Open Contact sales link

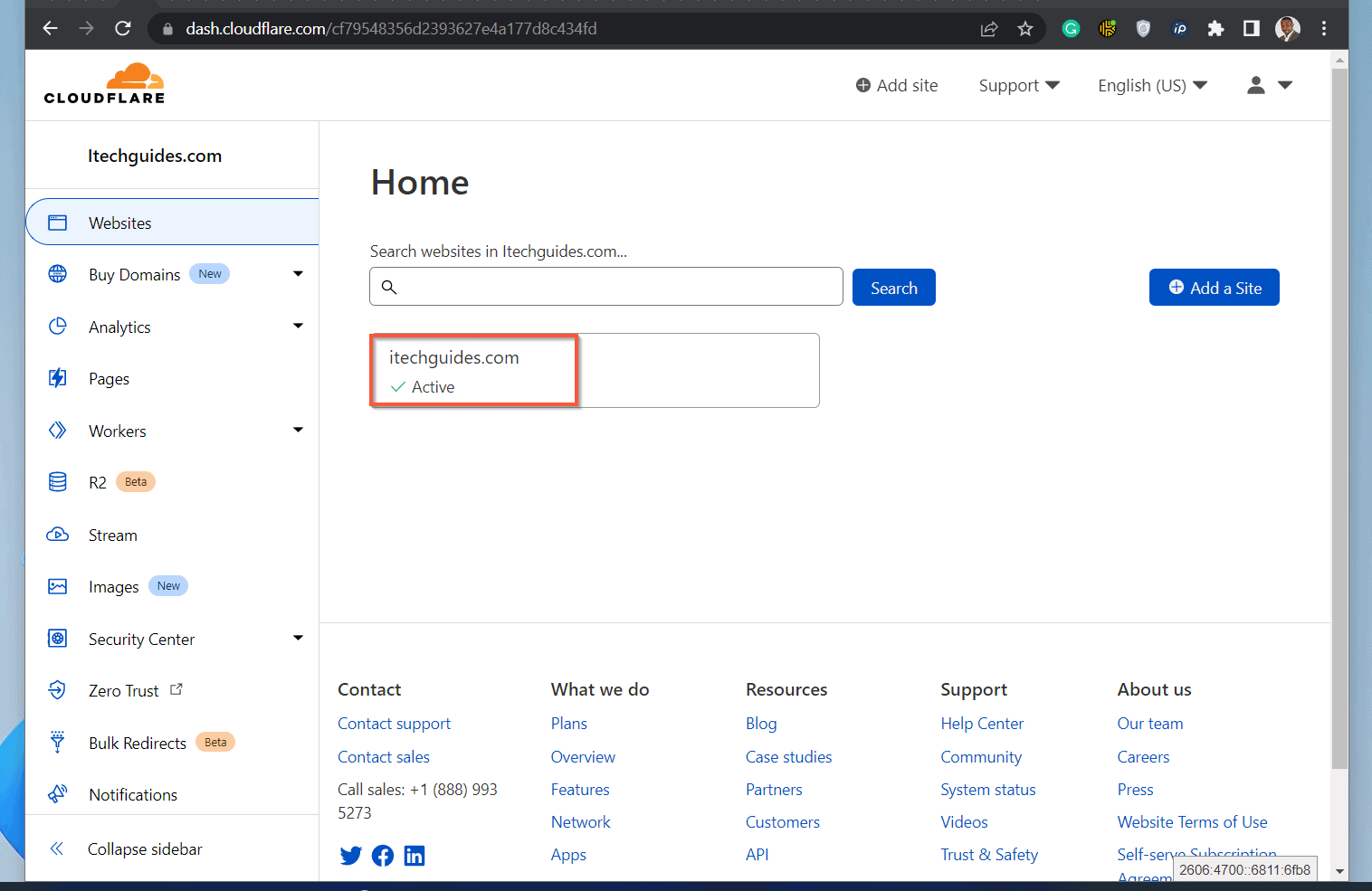click(384, 757)
